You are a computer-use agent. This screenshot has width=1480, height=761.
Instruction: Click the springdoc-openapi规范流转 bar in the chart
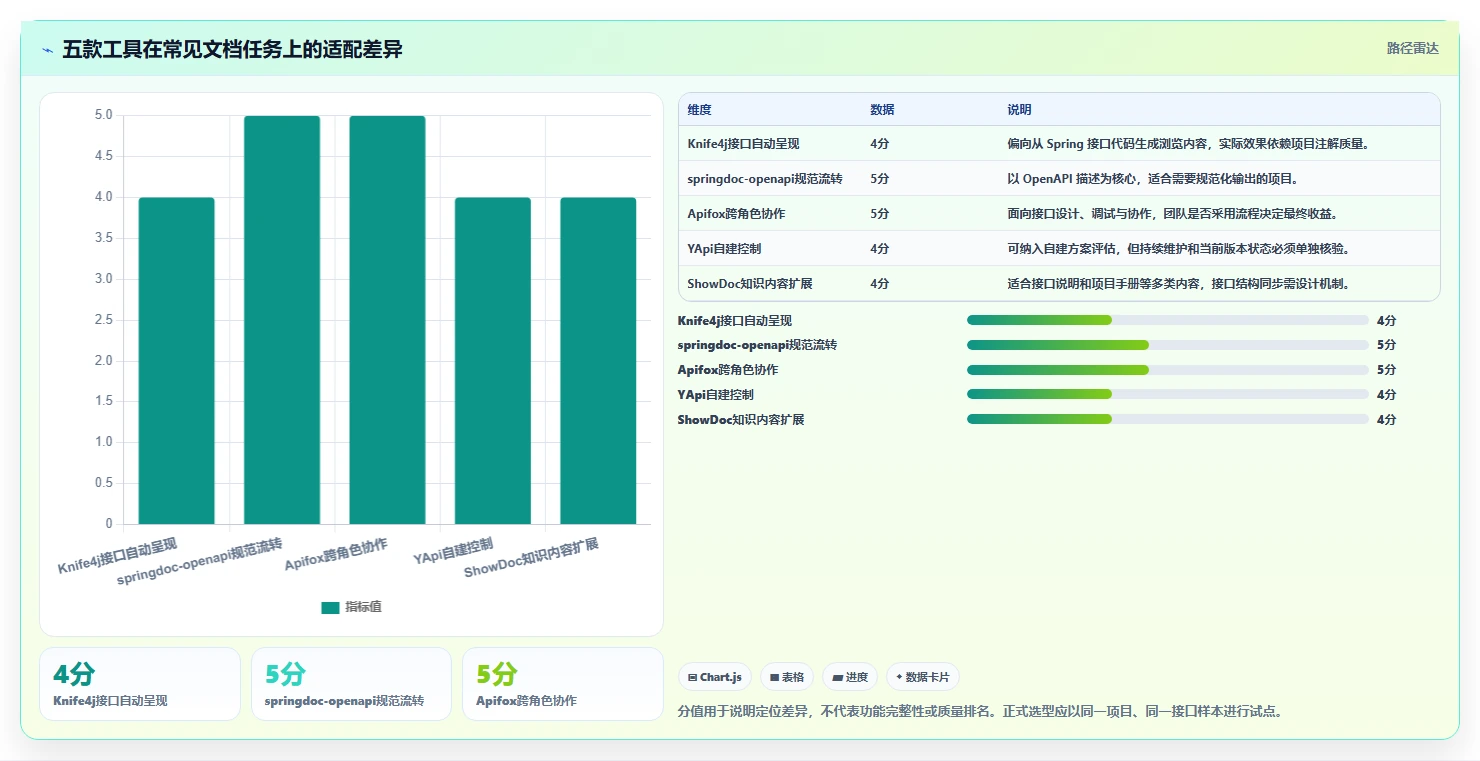pos(282,320)
